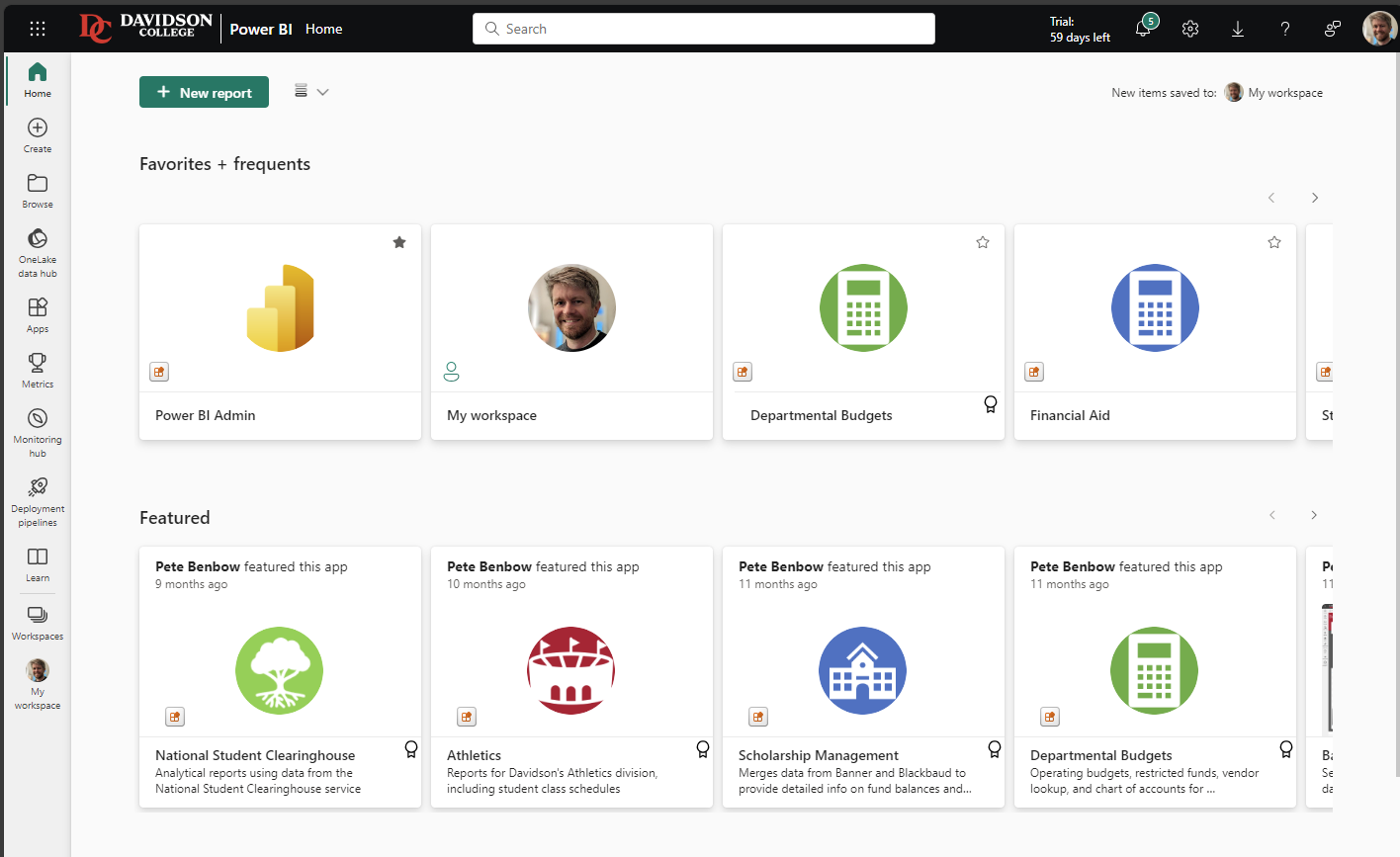Click Trial: 59 days left

pos(1080,29)
